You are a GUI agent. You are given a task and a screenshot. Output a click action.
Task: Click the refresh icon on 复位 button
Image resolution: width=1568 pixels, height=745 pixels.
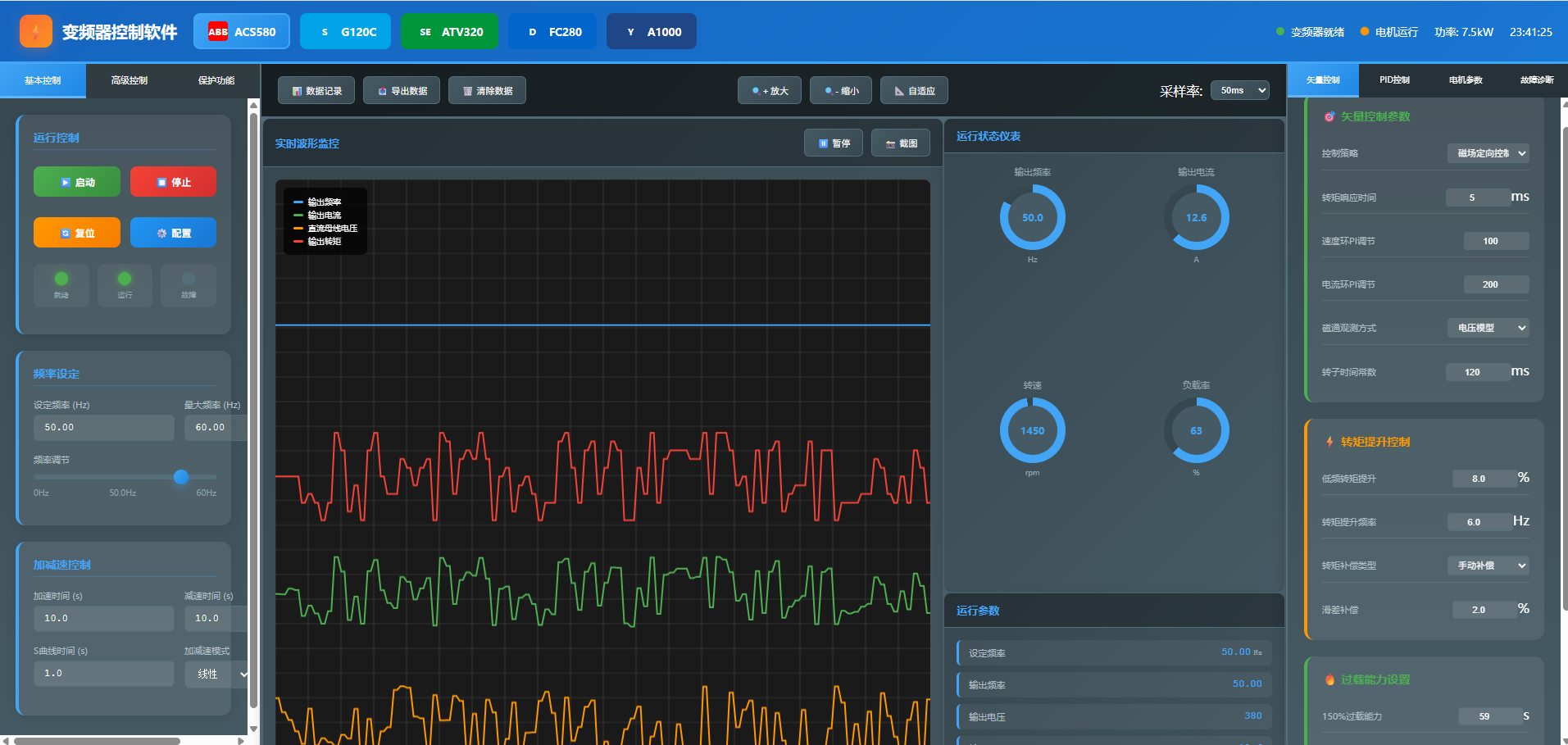coord(66,234)
